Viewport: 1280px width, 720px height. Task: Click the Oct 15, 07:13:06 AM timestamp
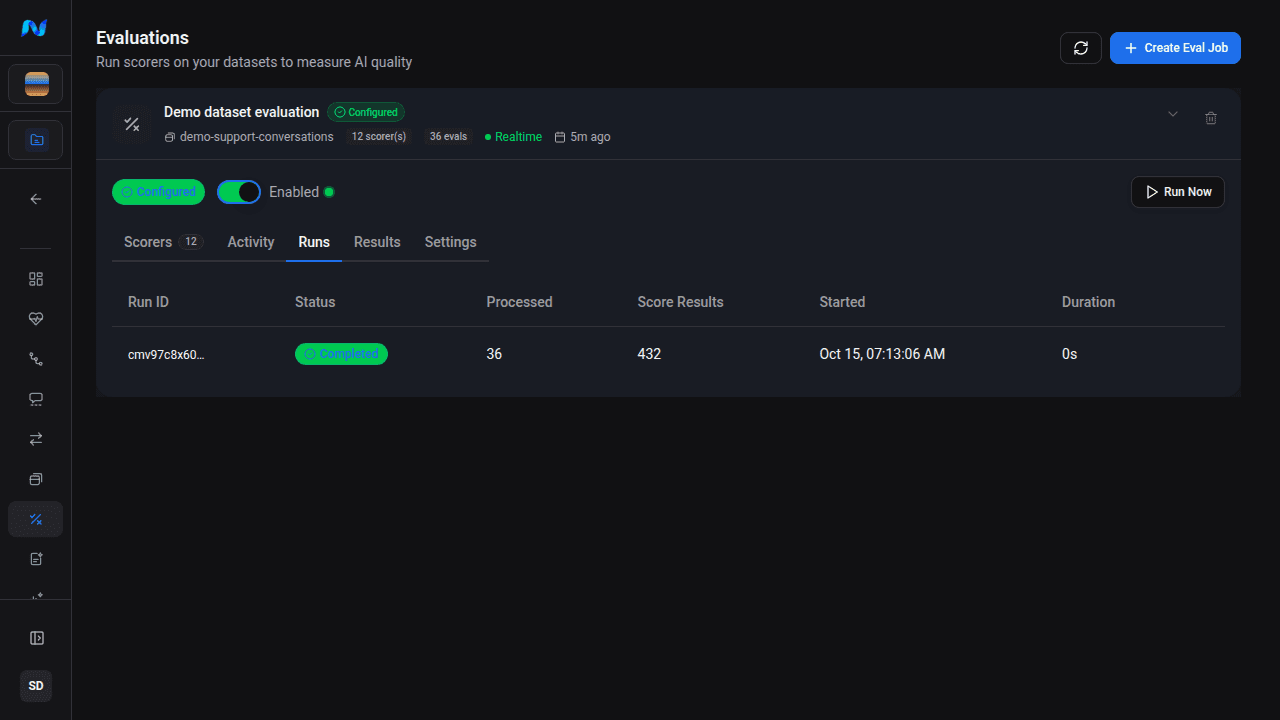pyautogui.click(x=882, y=354)
